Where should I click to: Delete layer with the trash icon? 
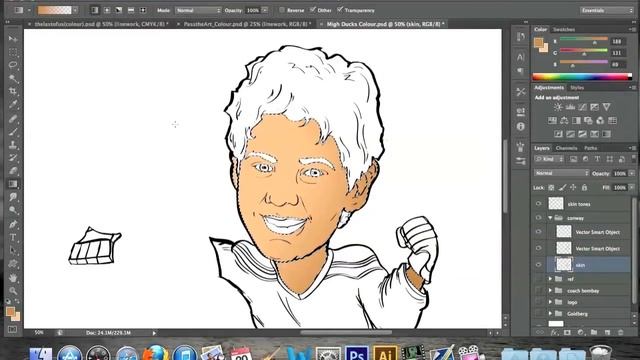tap(620, 333)
